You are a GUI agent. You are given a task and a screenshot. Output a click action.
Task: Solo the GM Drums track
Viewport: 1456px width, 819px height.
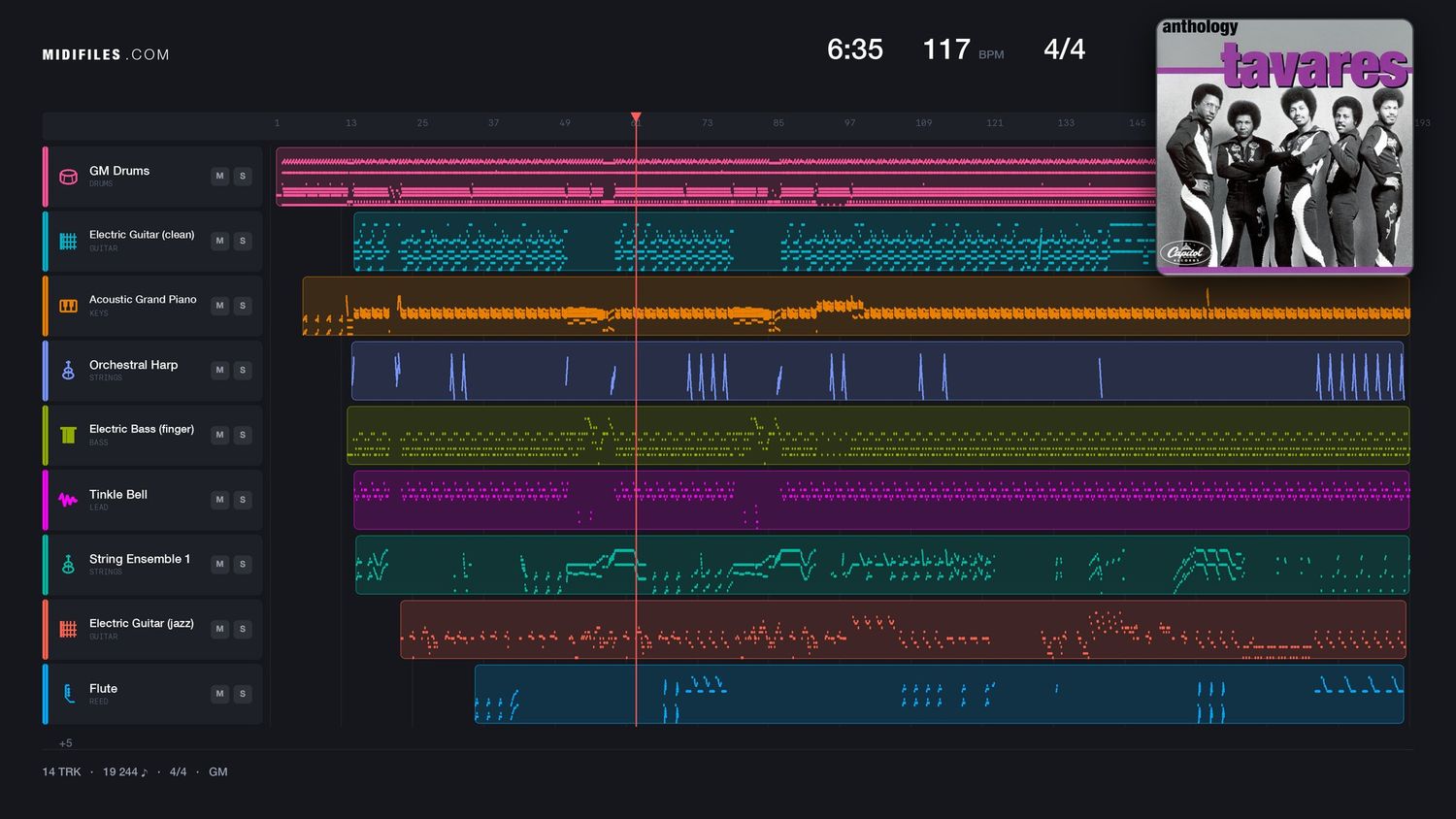(243, 177)
